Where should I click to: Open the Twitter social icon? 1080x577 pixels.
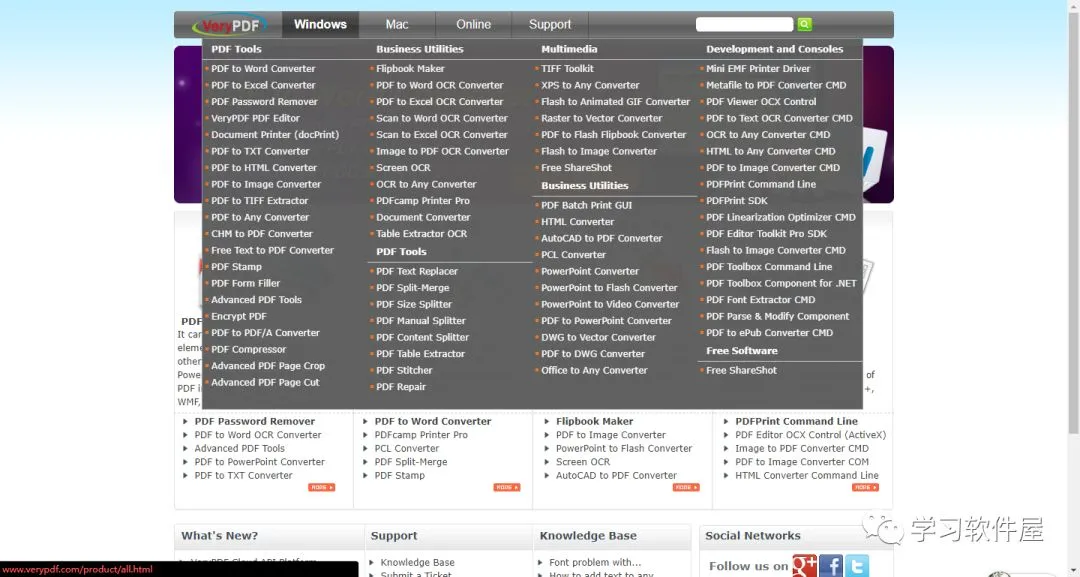(x=857, y=566)
